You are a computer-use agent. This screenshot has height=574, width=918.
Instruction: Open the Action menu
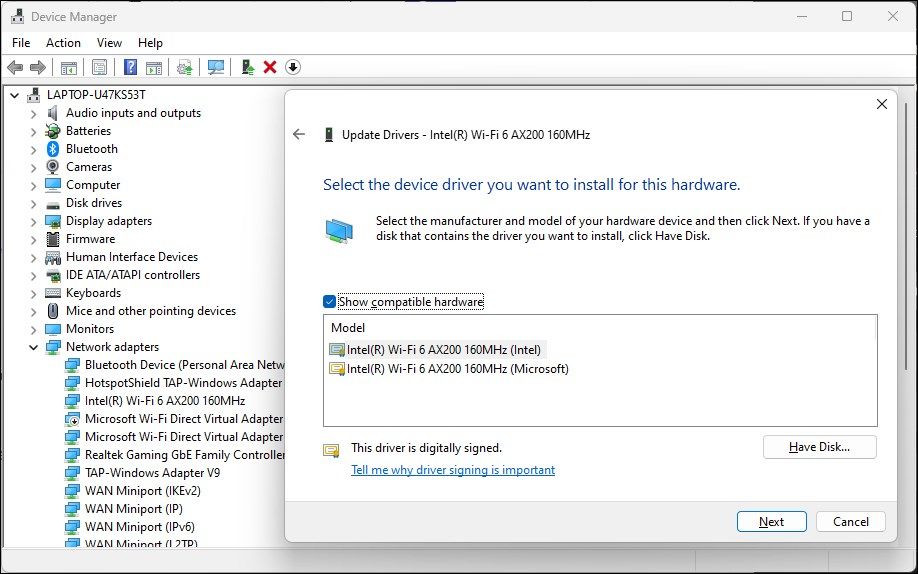tap(63, 43)
